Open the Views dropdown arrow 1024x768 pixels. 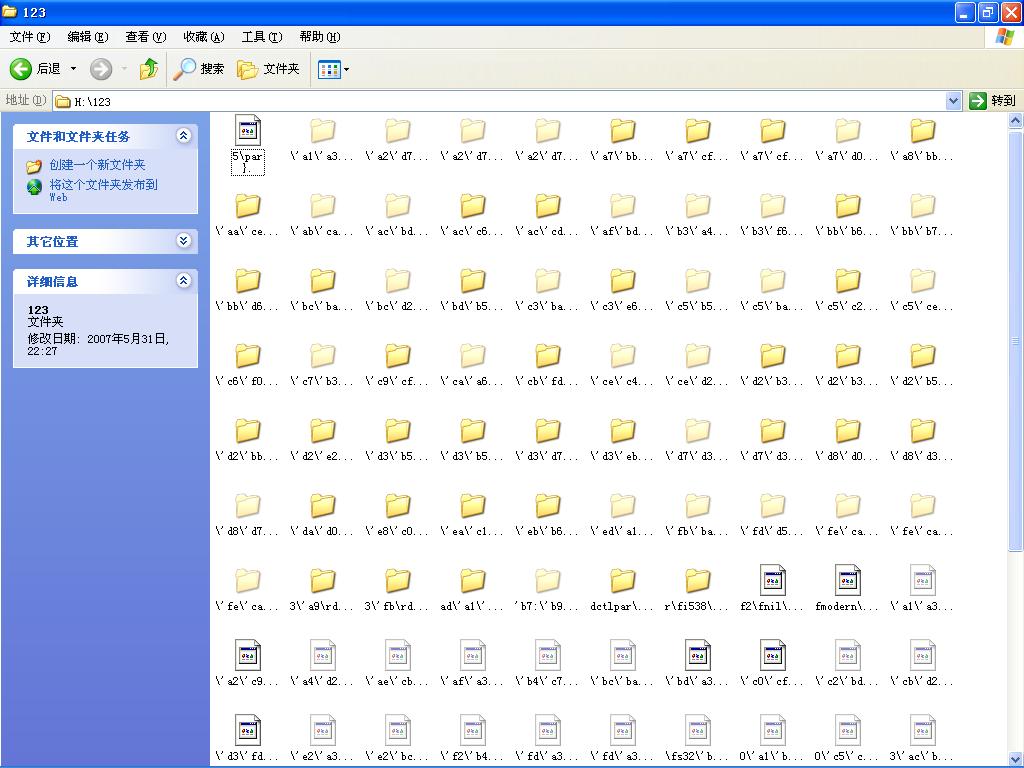tap(347, 70)
